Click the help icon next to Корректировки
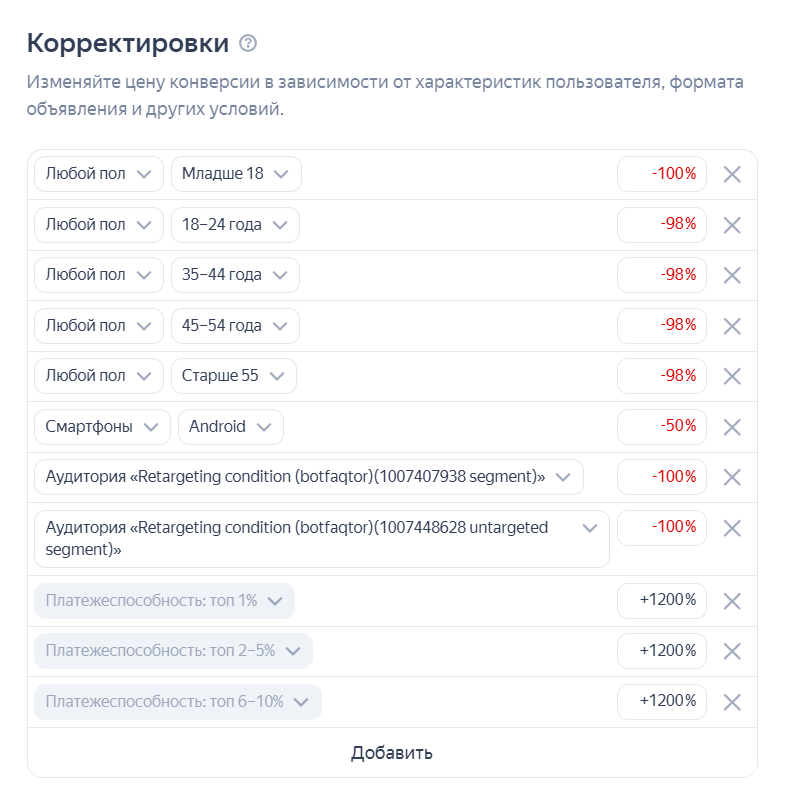786x790 pixels. [x=249, y=44]
